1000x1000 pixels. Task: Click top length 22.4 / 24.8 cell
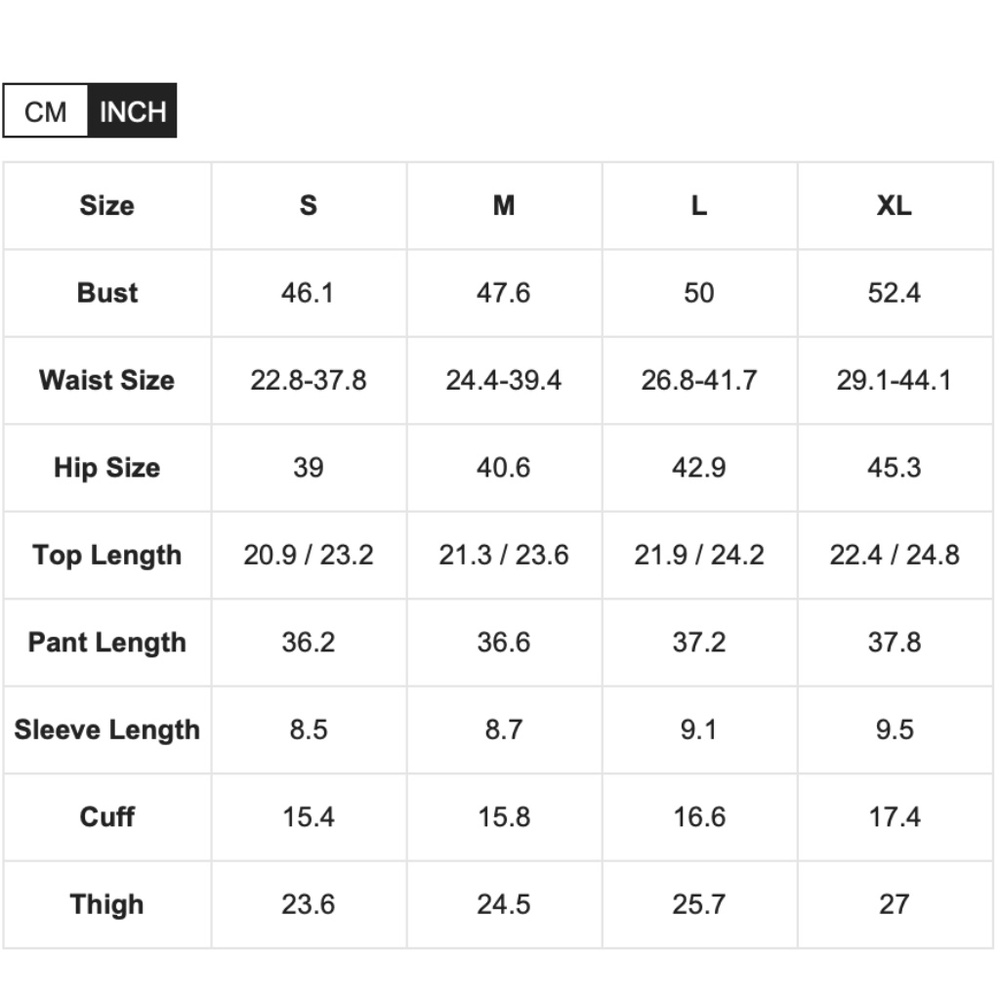pos(894,555)
